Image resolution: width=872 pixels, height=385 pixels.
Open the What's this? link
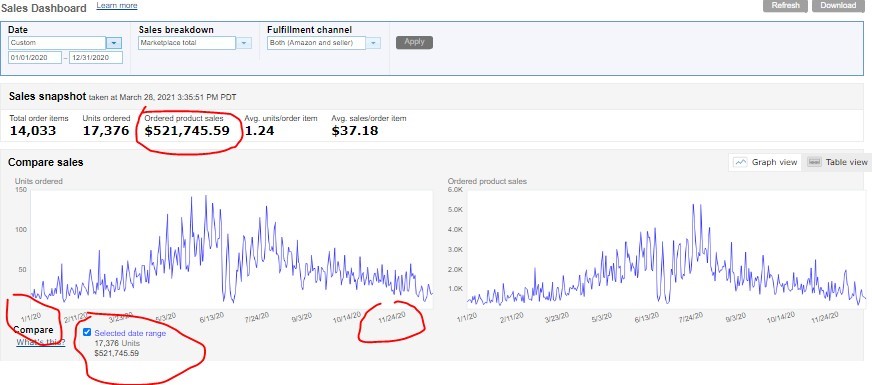[41, 342]
